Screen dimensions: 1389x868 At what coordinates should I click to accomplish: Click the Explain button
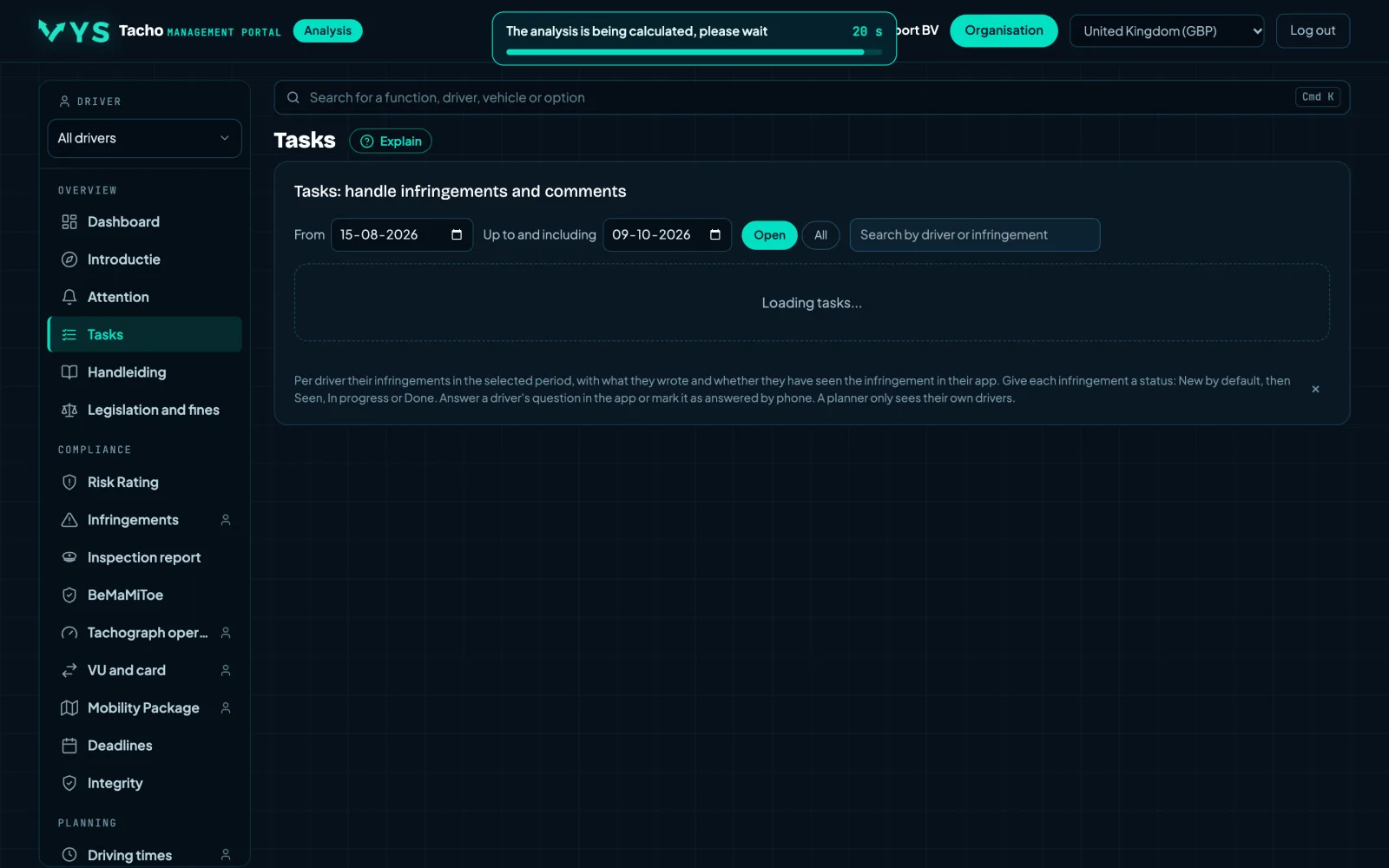click(391, 141)
